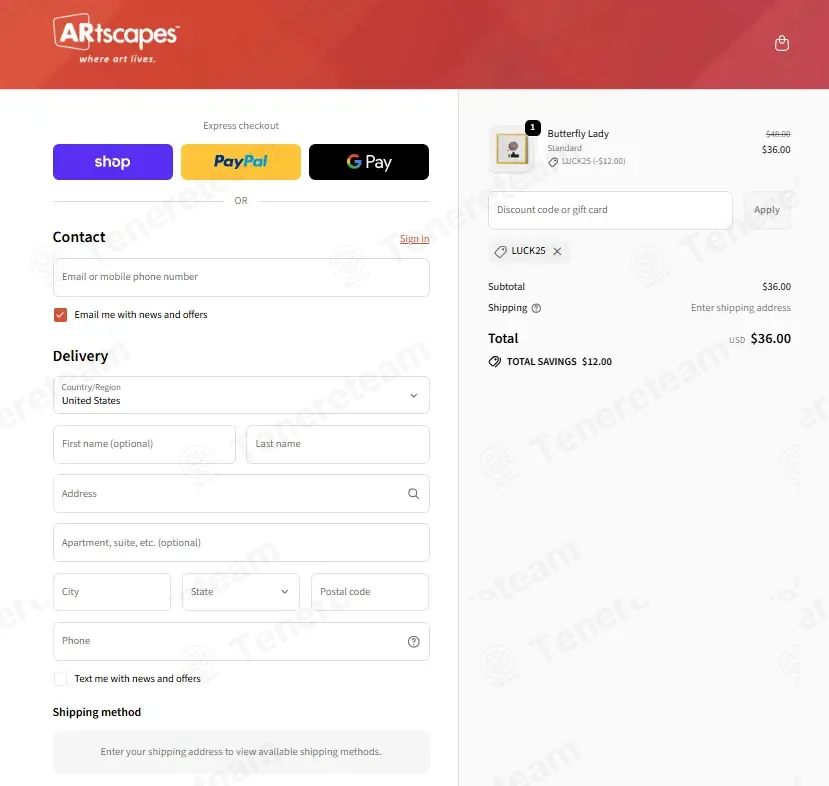Screen dimensions: 829x786
Task: Uncheck Email me with news and offers
Action: (60, 315)
